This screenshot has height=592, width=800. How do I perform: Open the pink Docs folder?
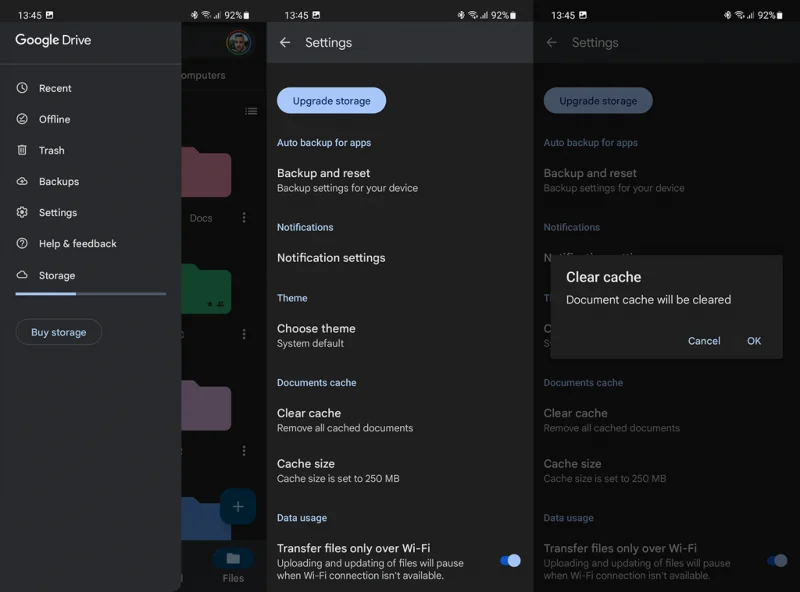point(206,172)
